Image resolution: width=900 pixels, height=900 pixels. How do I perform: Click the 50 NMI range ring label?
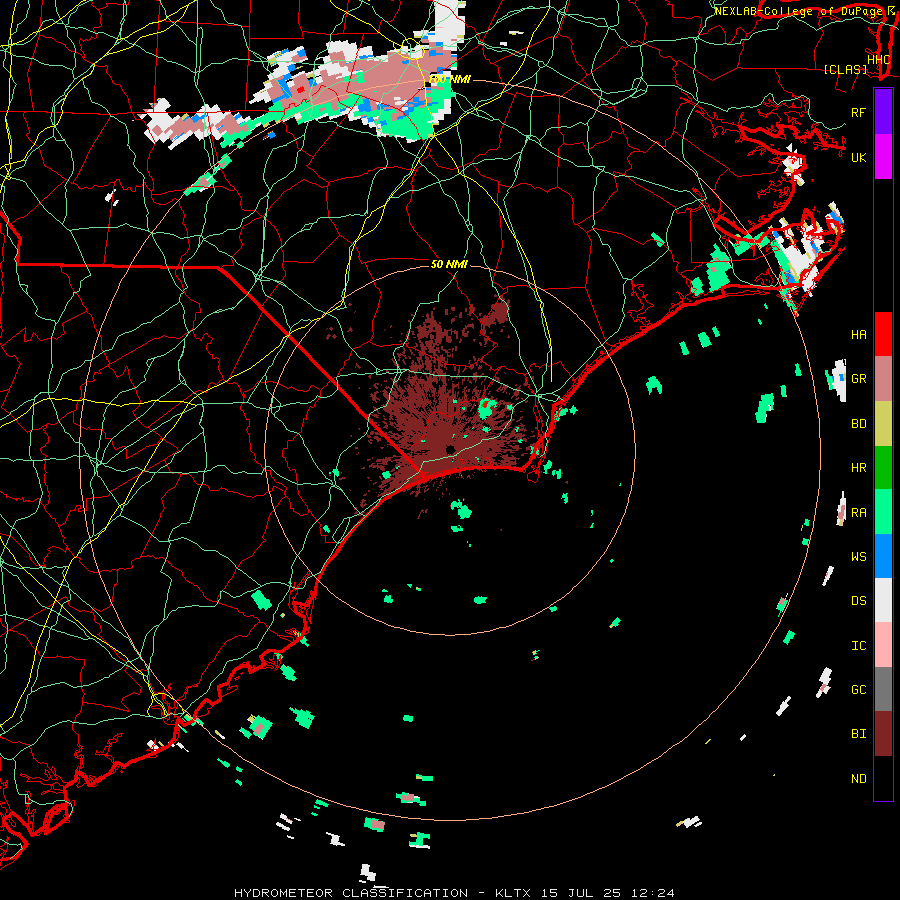tap(449, 264)
